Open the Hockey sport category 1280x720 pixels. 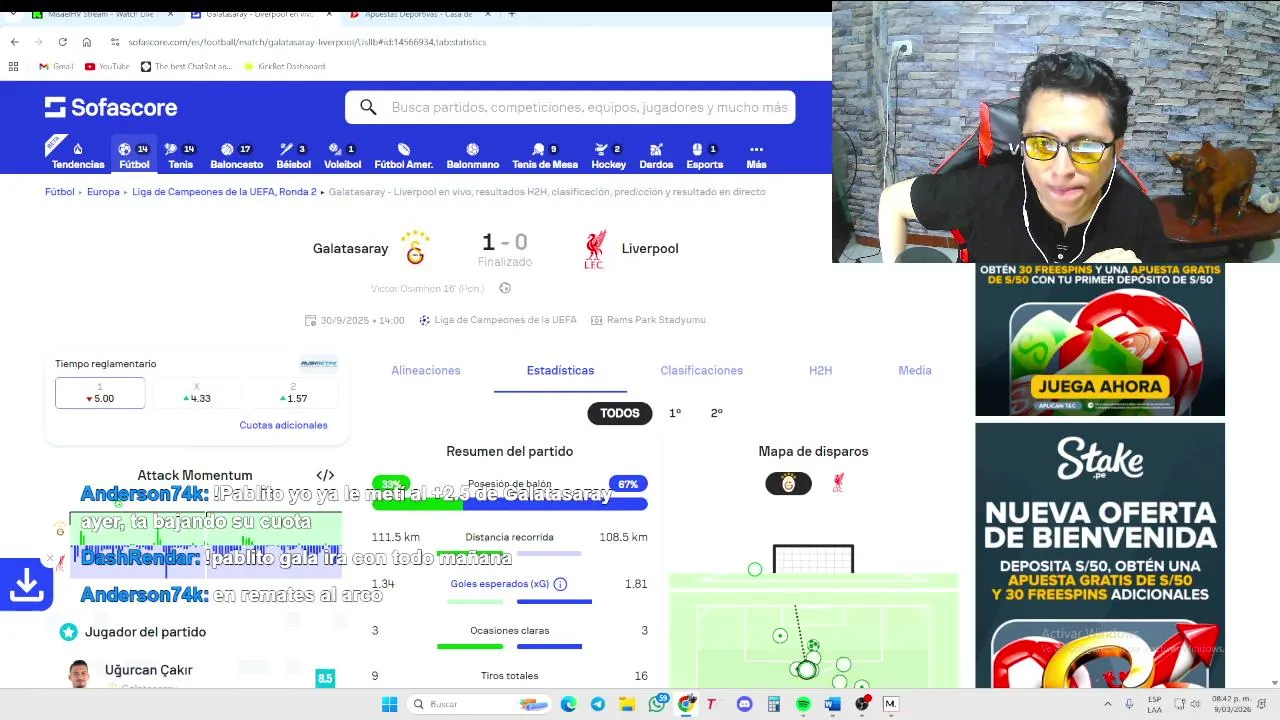point(608,155)
